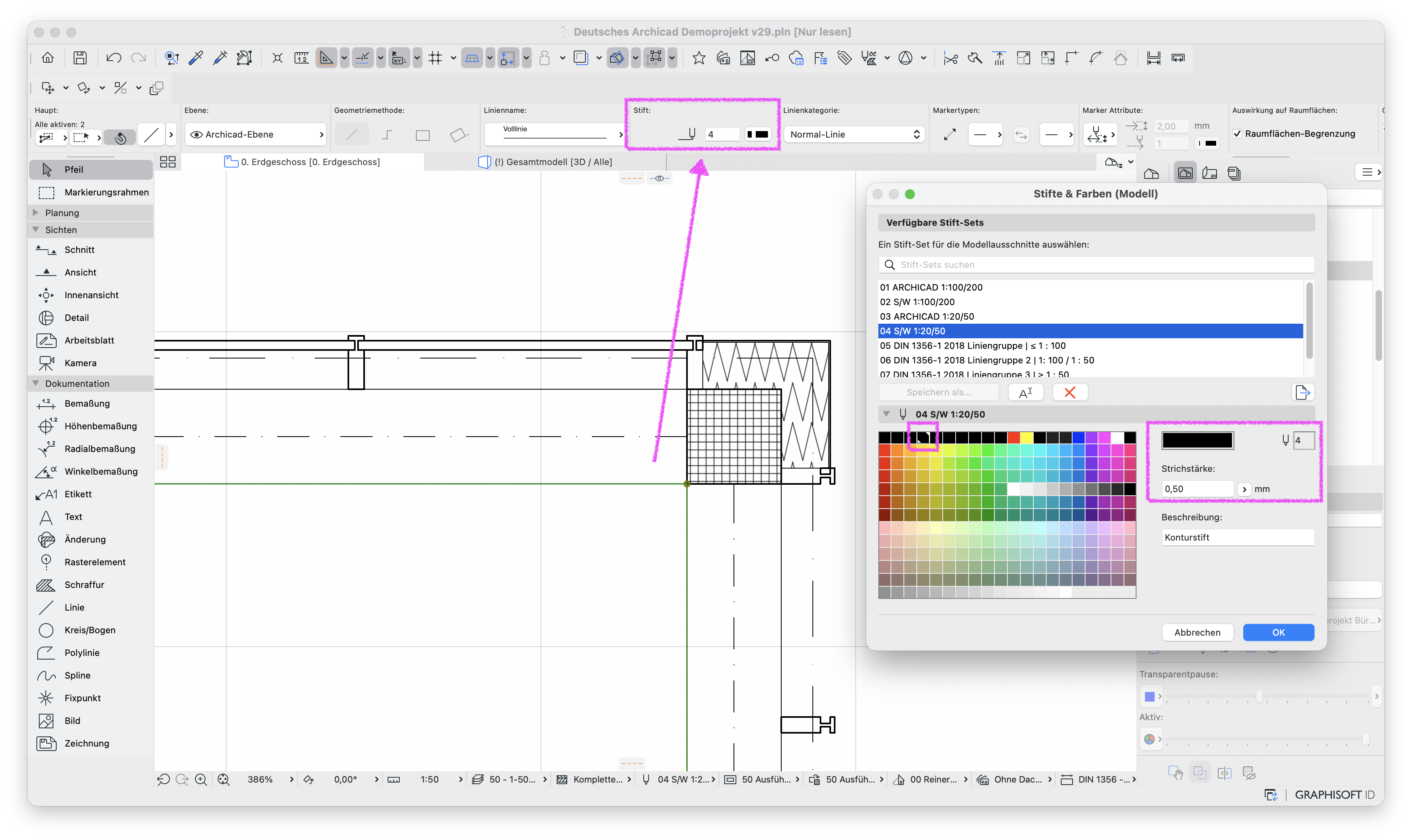Switch to the 0. Erdgeschoss tab
1412x840 pixels.
click(302, 162)
